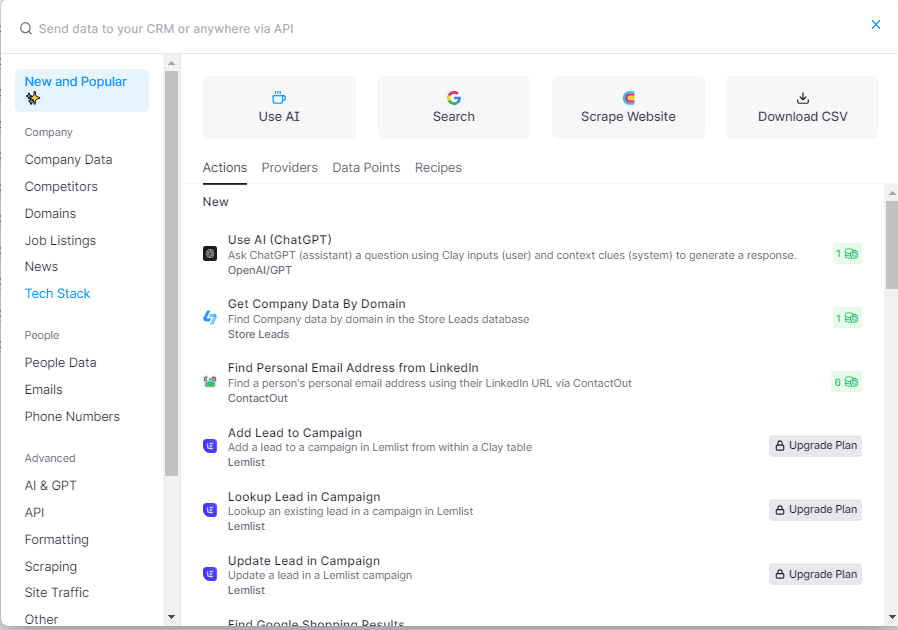The image size is (898, 630).
Task: Select the Domains category
Action: click(x=50, y=214)
